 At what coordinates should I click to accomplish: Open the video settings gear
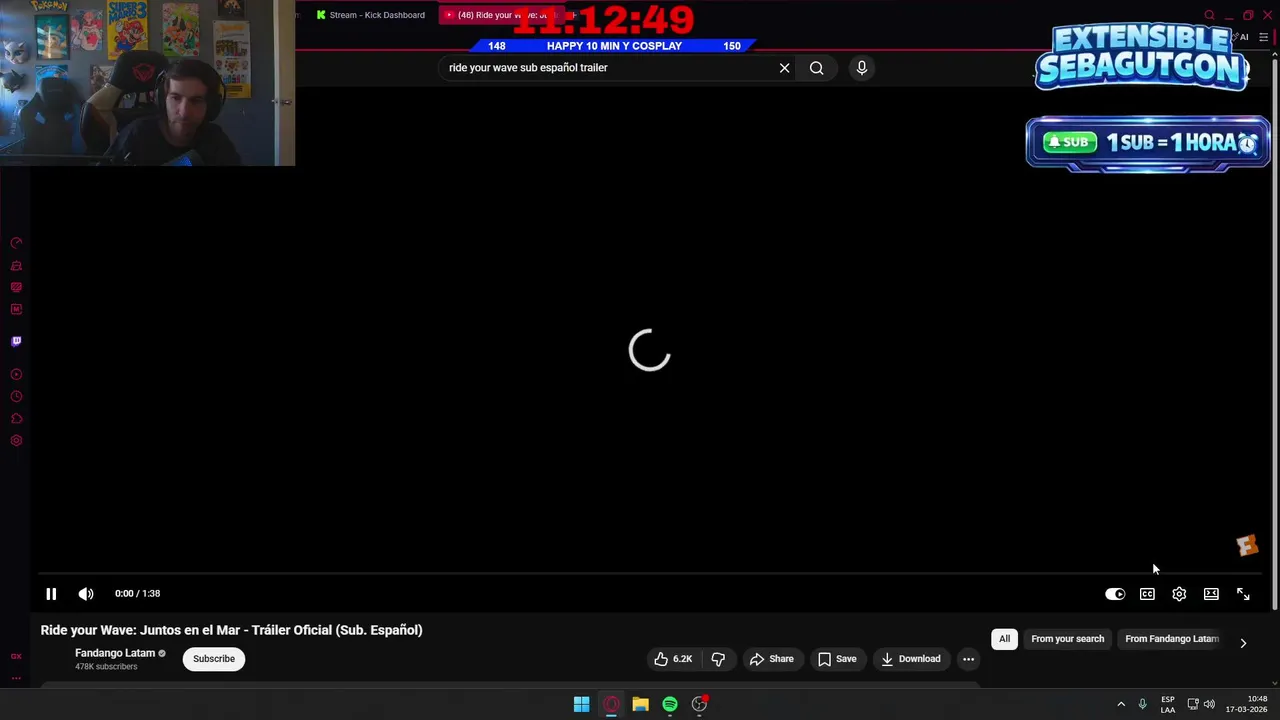coord(1179,594)
